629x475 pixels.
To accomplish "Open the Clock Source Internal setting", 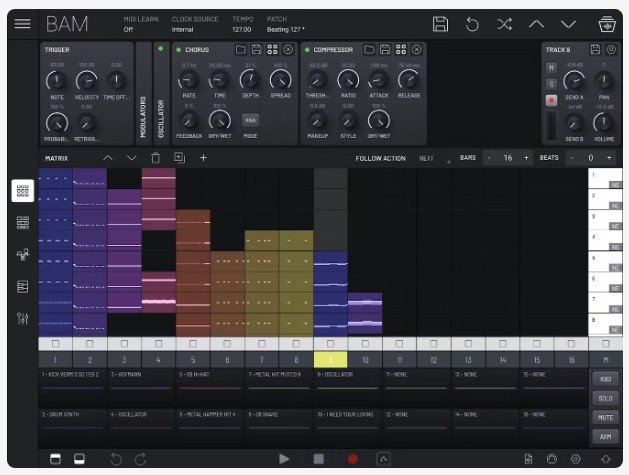I will tap(195, 24).
